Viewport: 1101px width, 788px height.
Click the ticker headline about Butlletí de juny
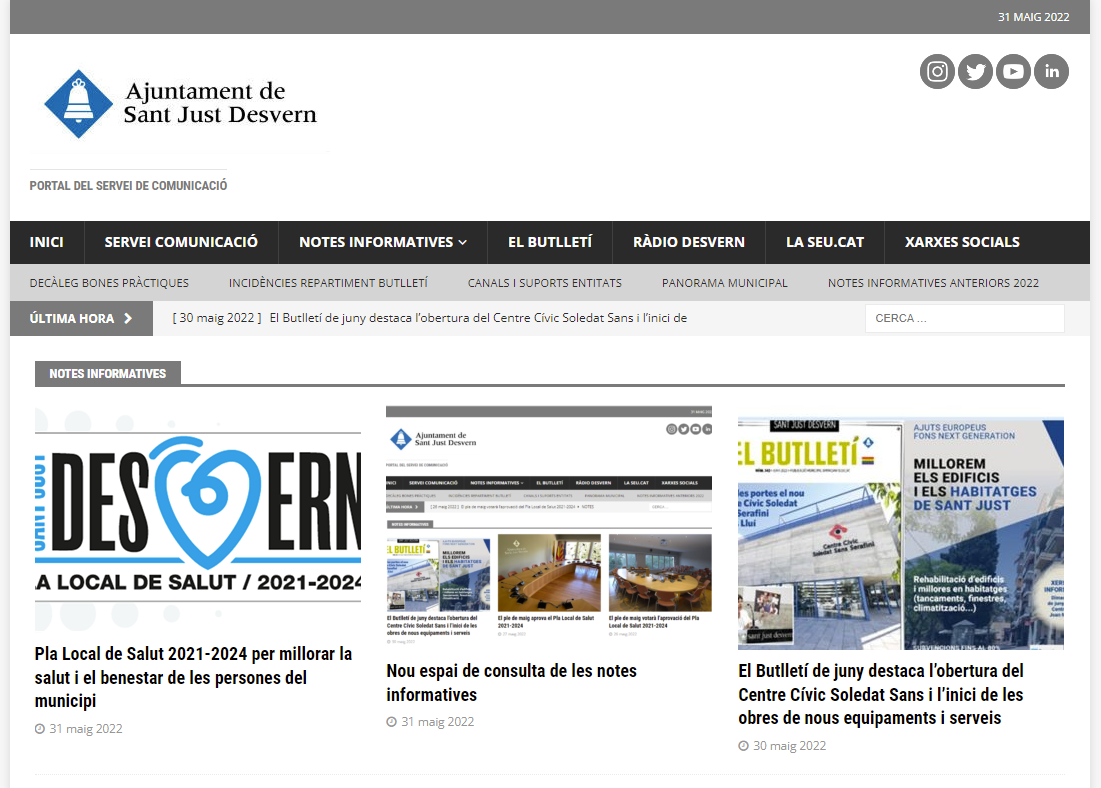478,319
